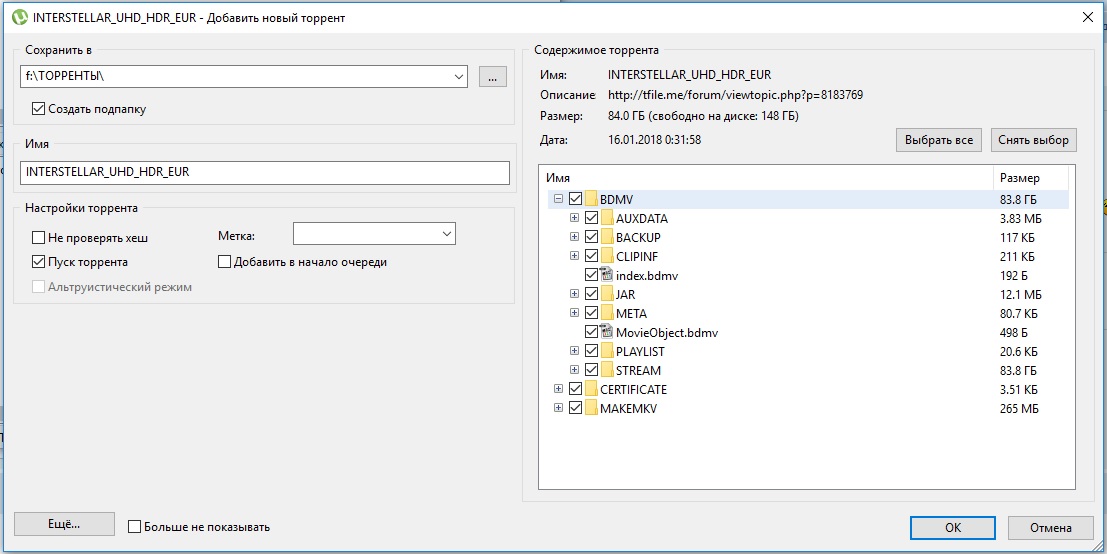The height and width of the screenshot is (554, 1107).
Task: Open the save path dropdown
Action: 459,76
